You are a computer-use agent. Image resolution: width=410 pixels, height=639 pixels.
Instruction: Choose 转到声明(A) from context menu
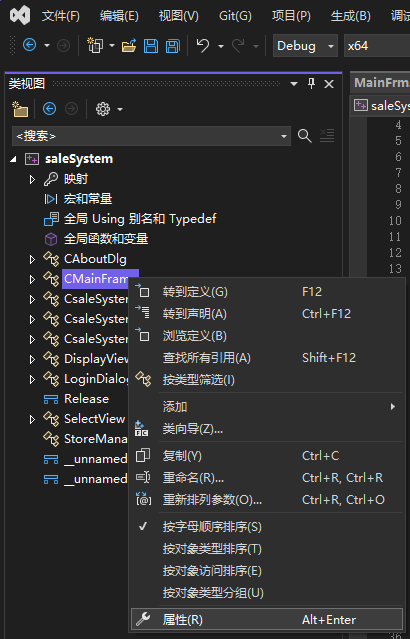(x=267, y=313)
